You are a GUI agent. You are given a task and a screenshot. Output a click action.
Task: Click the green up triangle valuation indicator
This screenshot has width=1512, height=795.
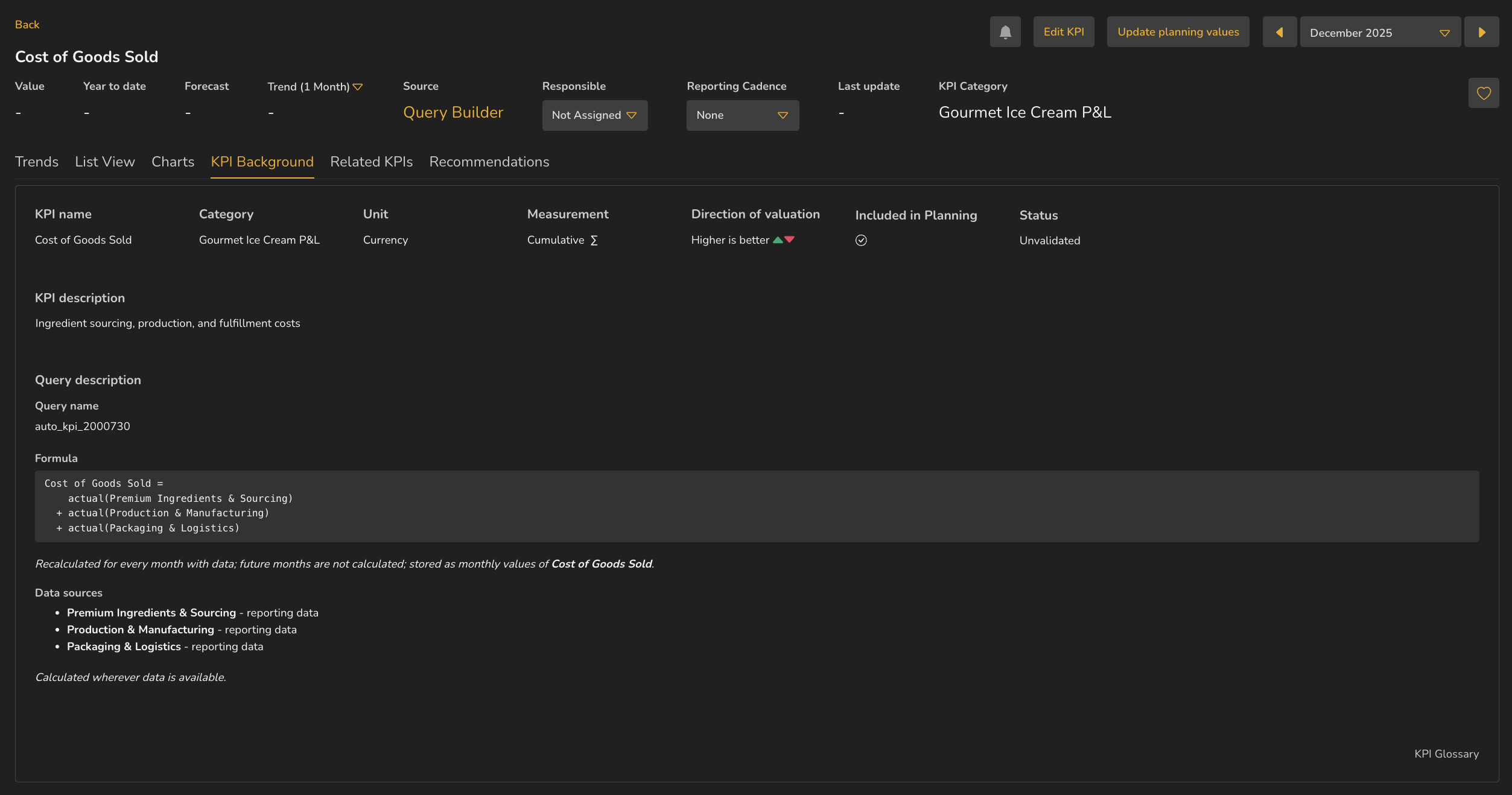pyautogui.click(x=778, y=240)
